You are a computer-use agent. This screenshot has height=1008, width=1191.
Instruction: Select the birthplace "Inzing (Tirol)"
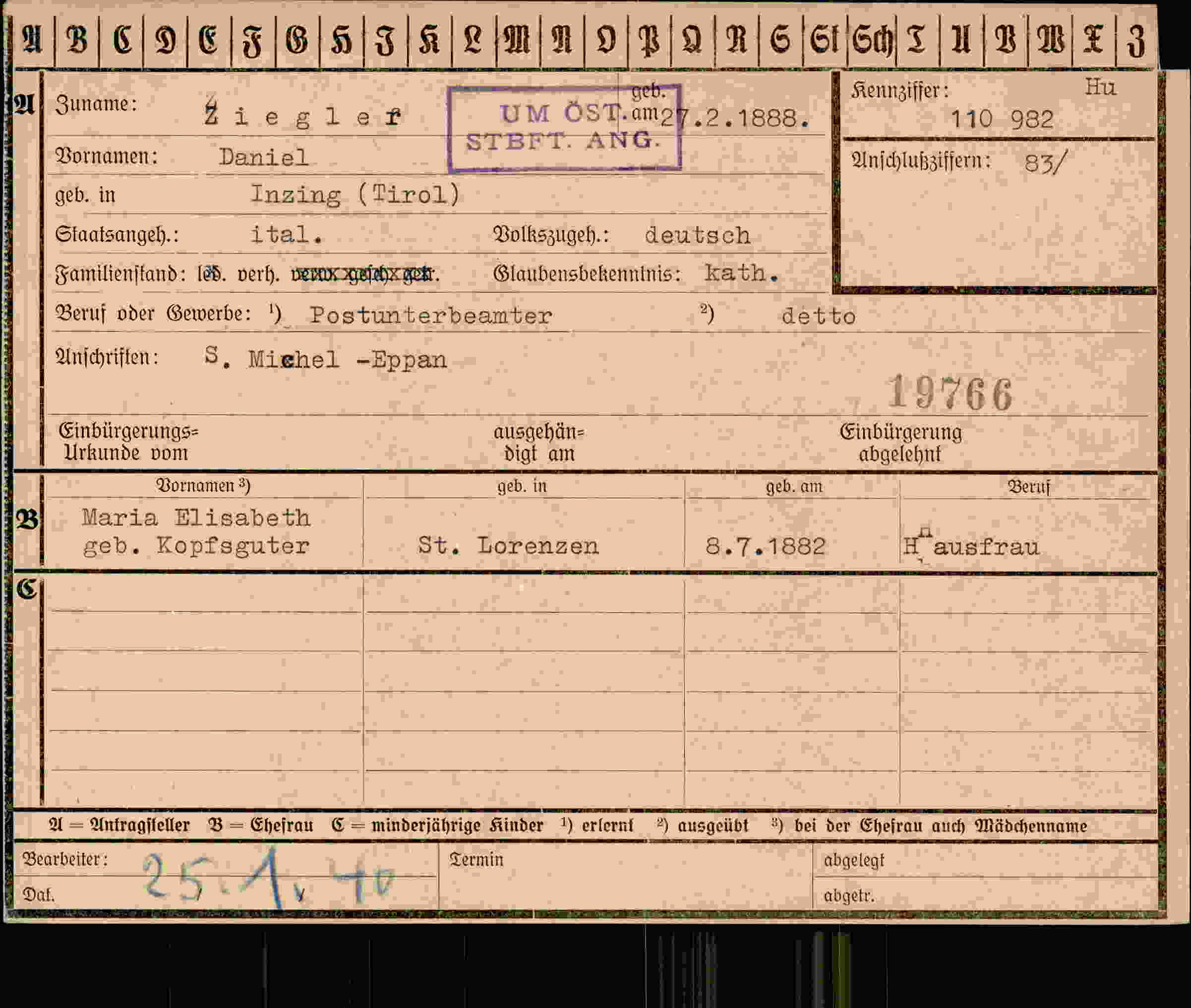356,195
